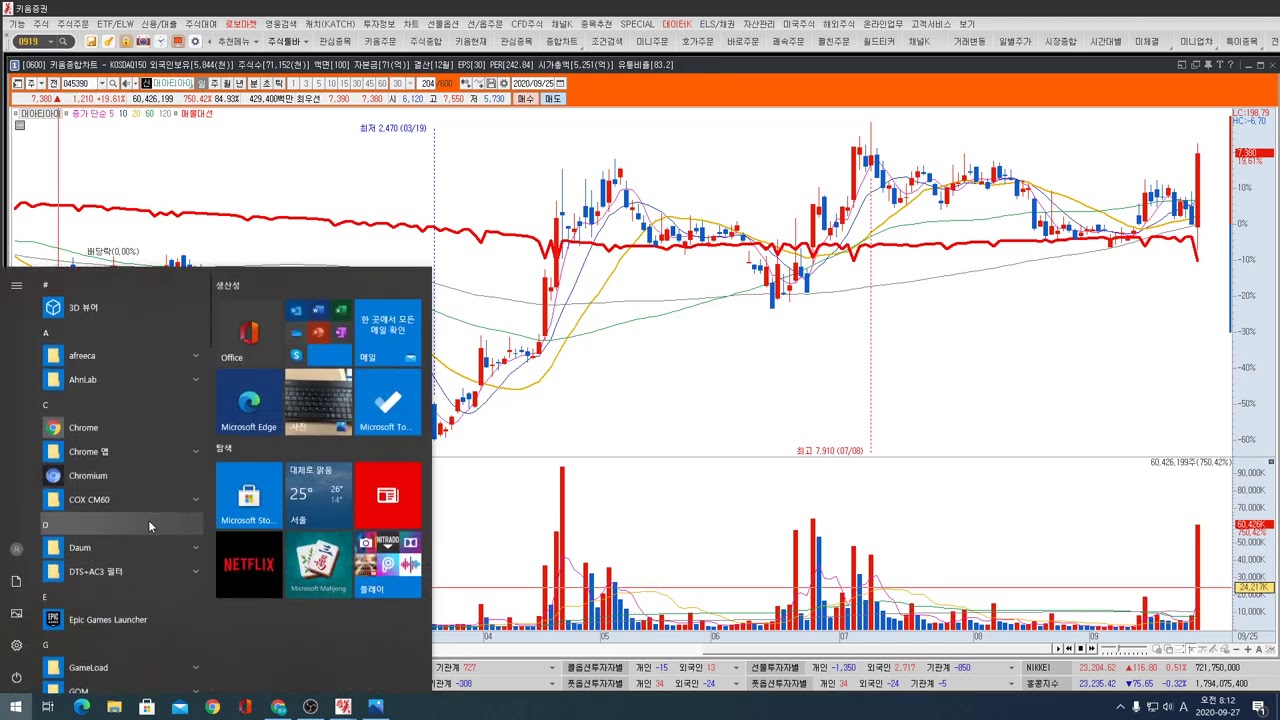Toggle monthly (월) chart period button
This screenshot has height=720, width=1280.
227,83
